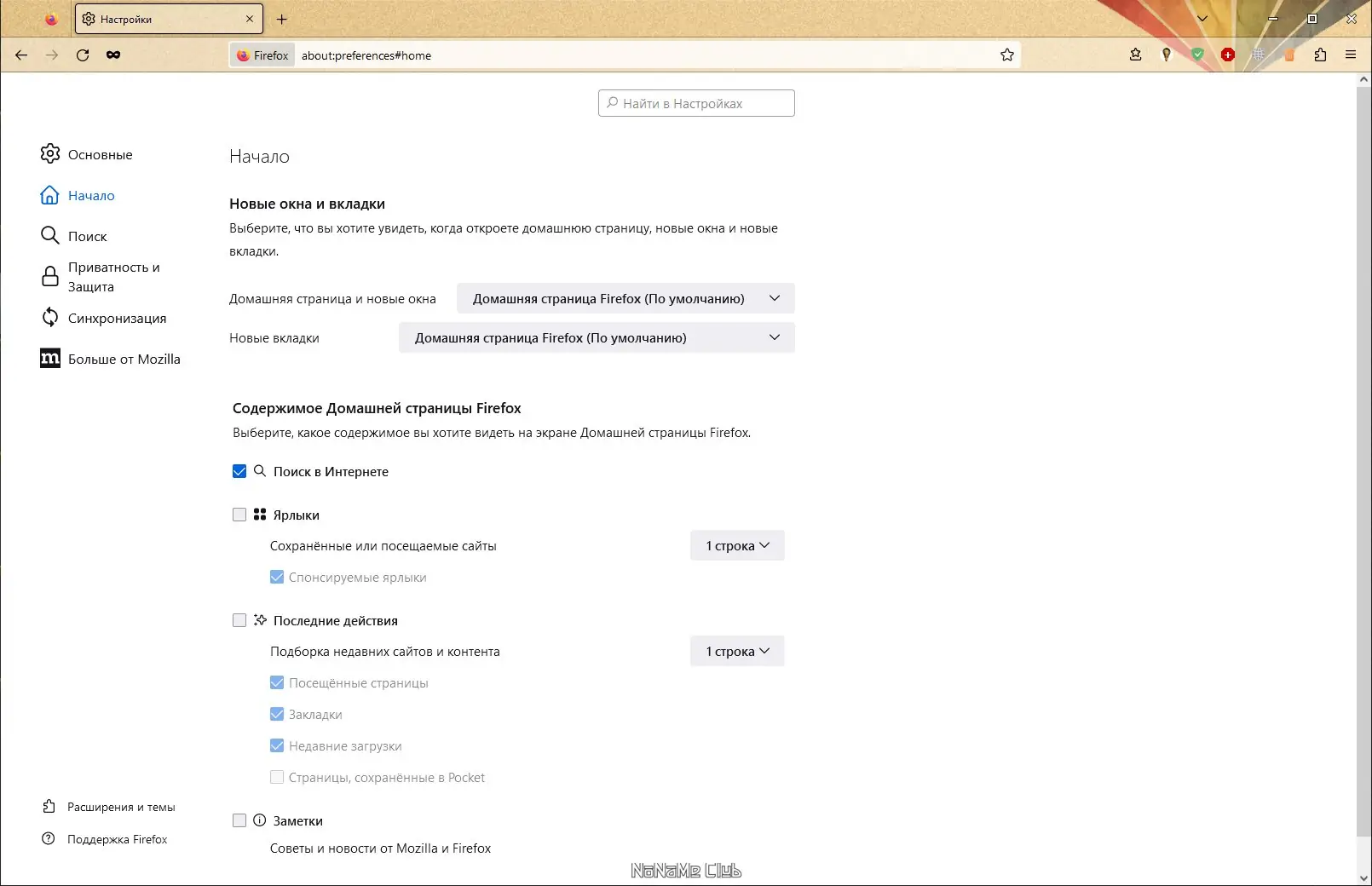Bookmark this page with the star icon

click(1007, 55)
